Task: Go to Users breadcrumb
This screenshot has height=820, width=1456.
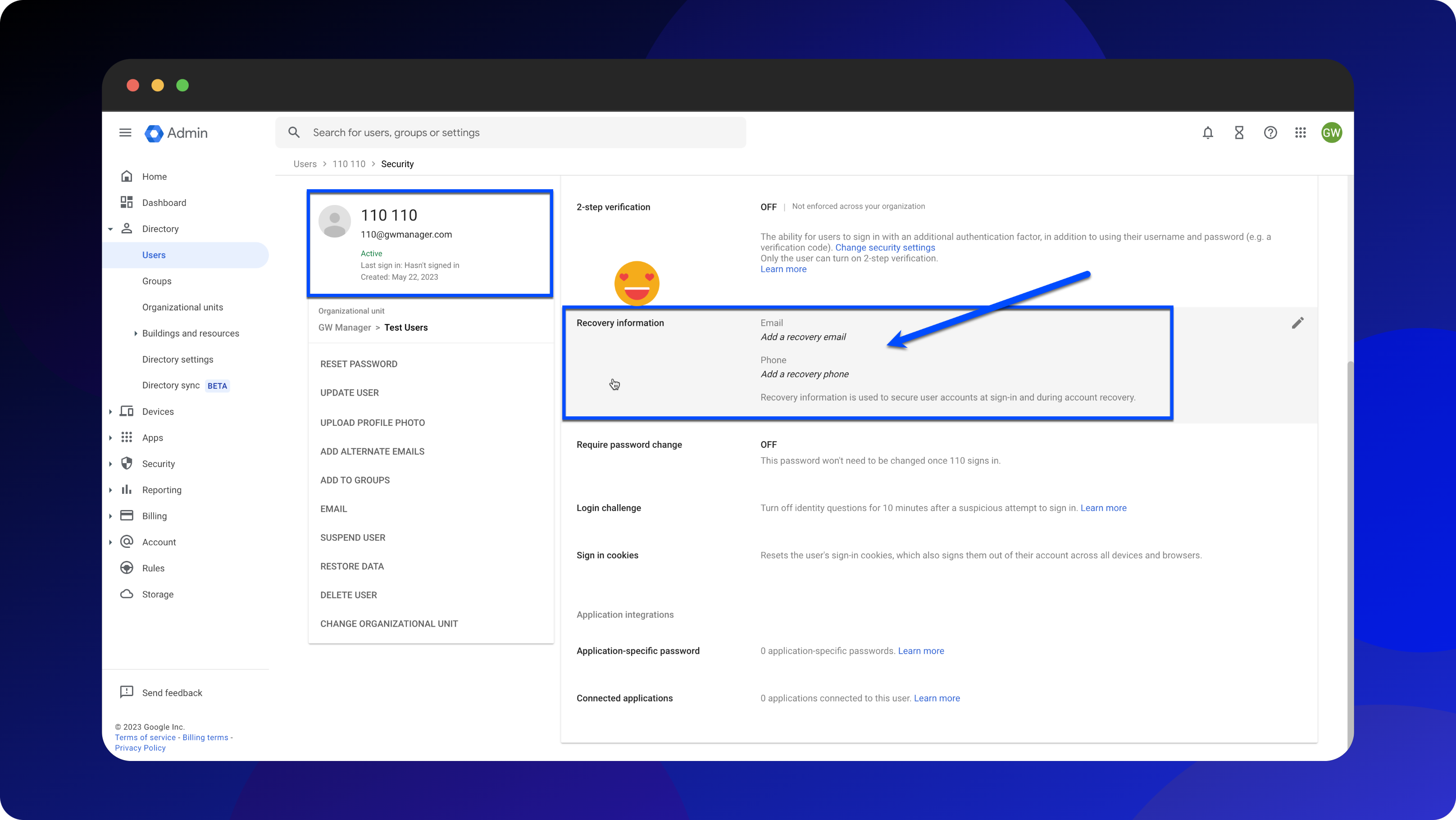Action: coord(305,164)
